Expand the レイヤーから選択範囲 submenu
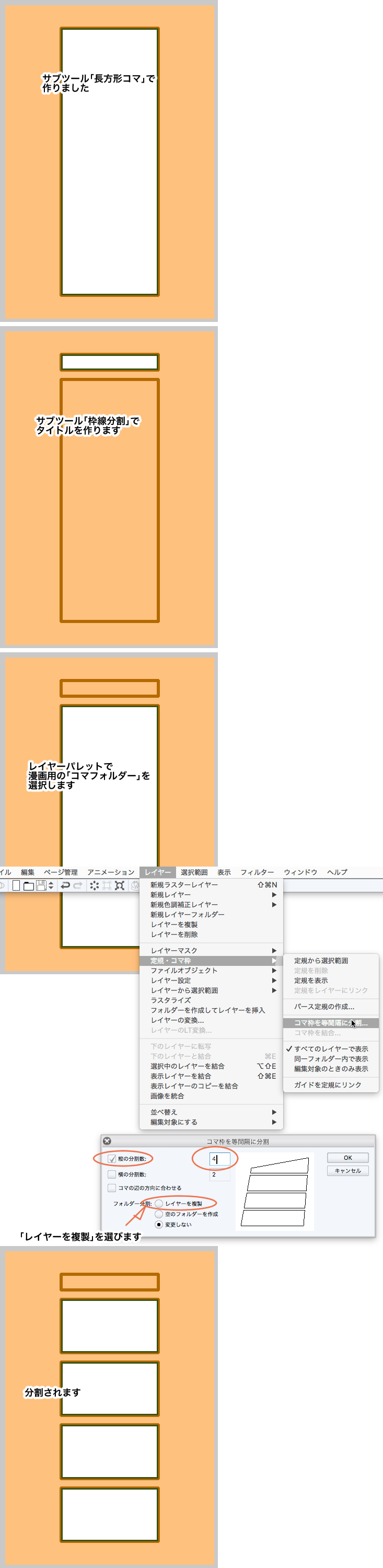Screen dimensions: 383x1568 point(211,990)
